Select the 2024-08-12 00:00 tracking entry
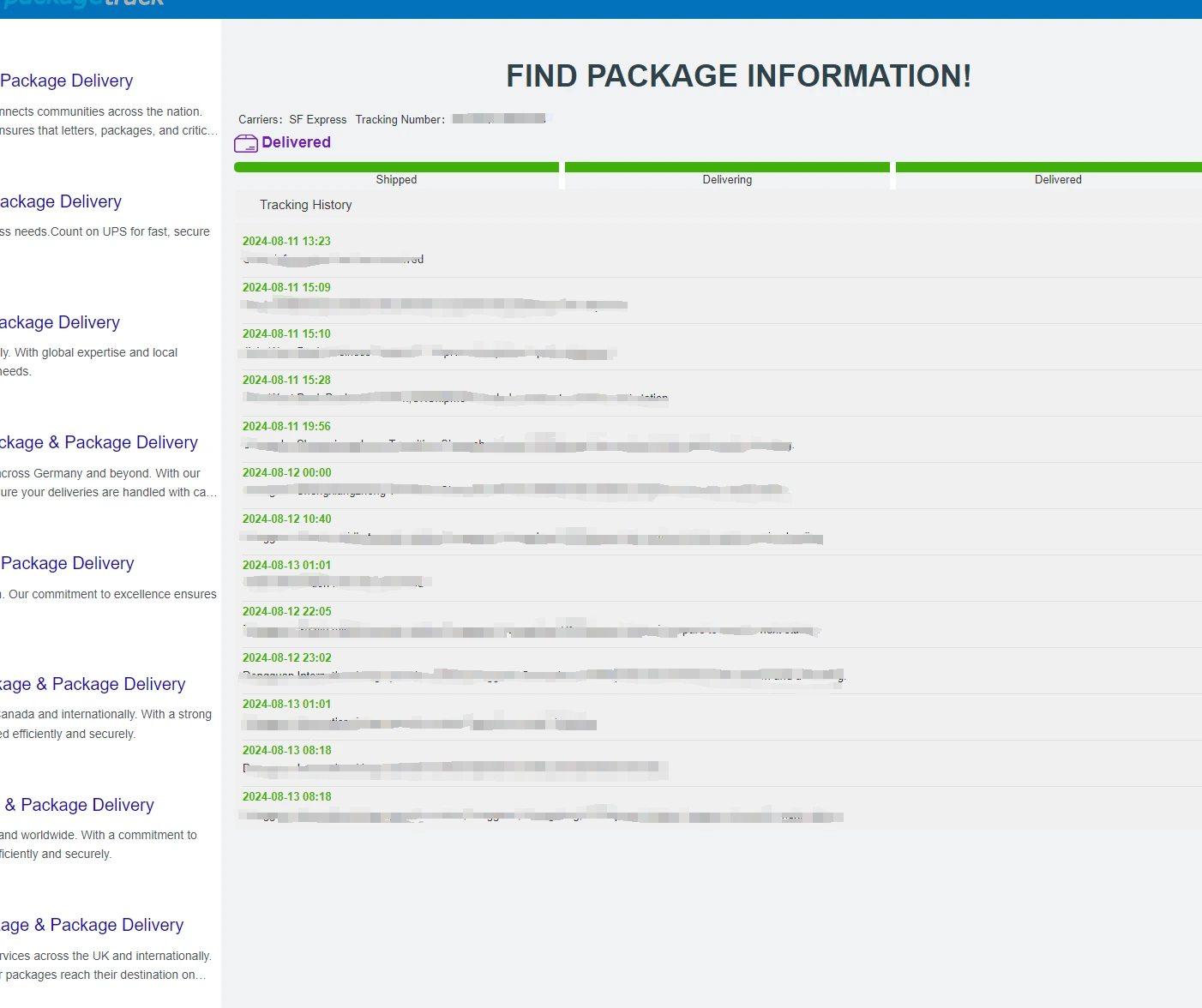 pyautogui.click(x=286, y=473)
